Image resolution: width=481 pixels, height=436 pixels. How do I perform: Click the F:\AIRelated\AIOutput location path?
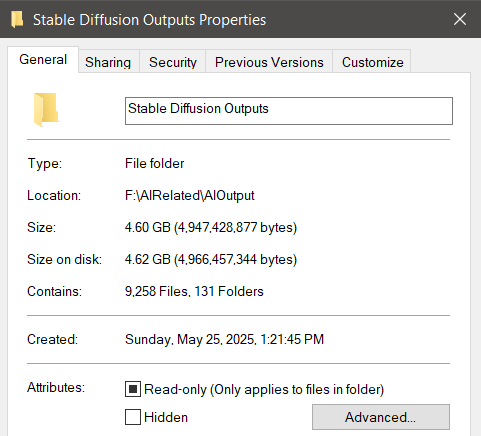(x=190, y=195)
